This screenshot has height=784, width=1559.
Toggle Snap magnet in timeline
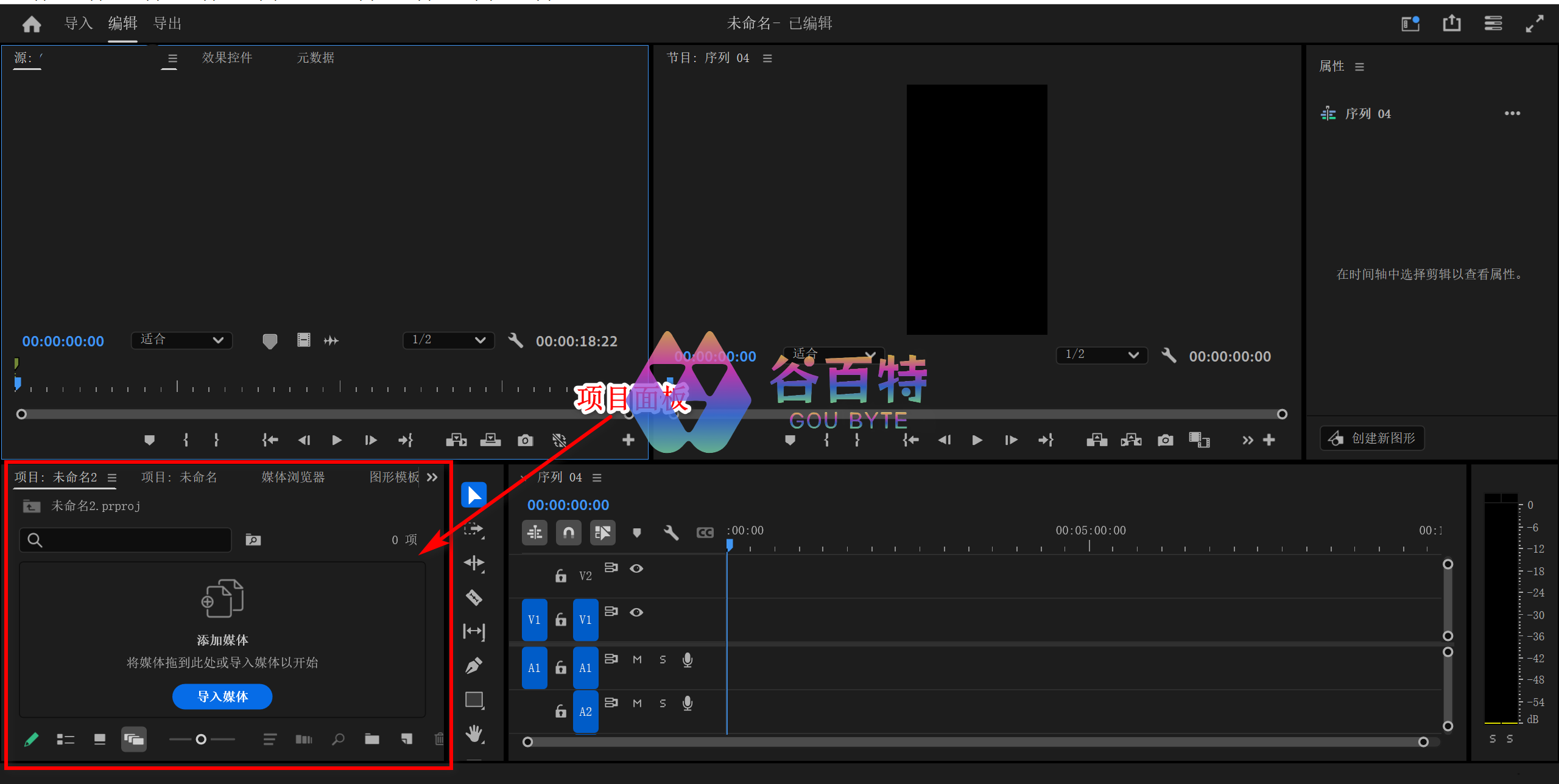[568, 533]
